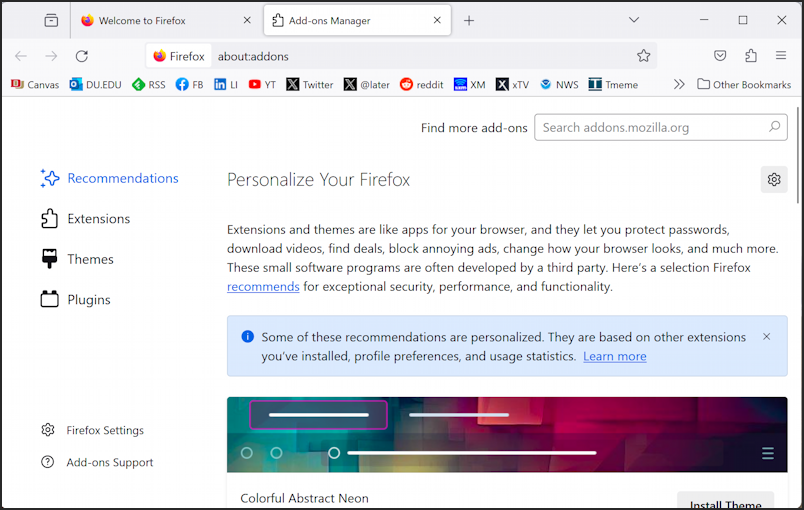
Task: Open the NWS bookmark
Action: click(559, 85)
